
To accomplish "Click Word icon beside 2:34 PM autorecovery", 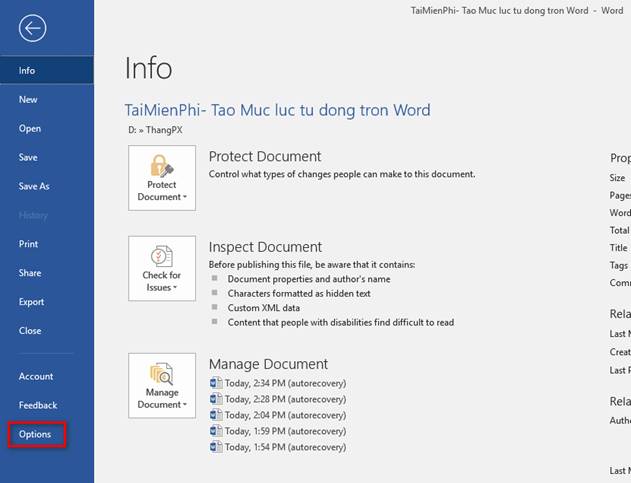I will tap(215, 383).
